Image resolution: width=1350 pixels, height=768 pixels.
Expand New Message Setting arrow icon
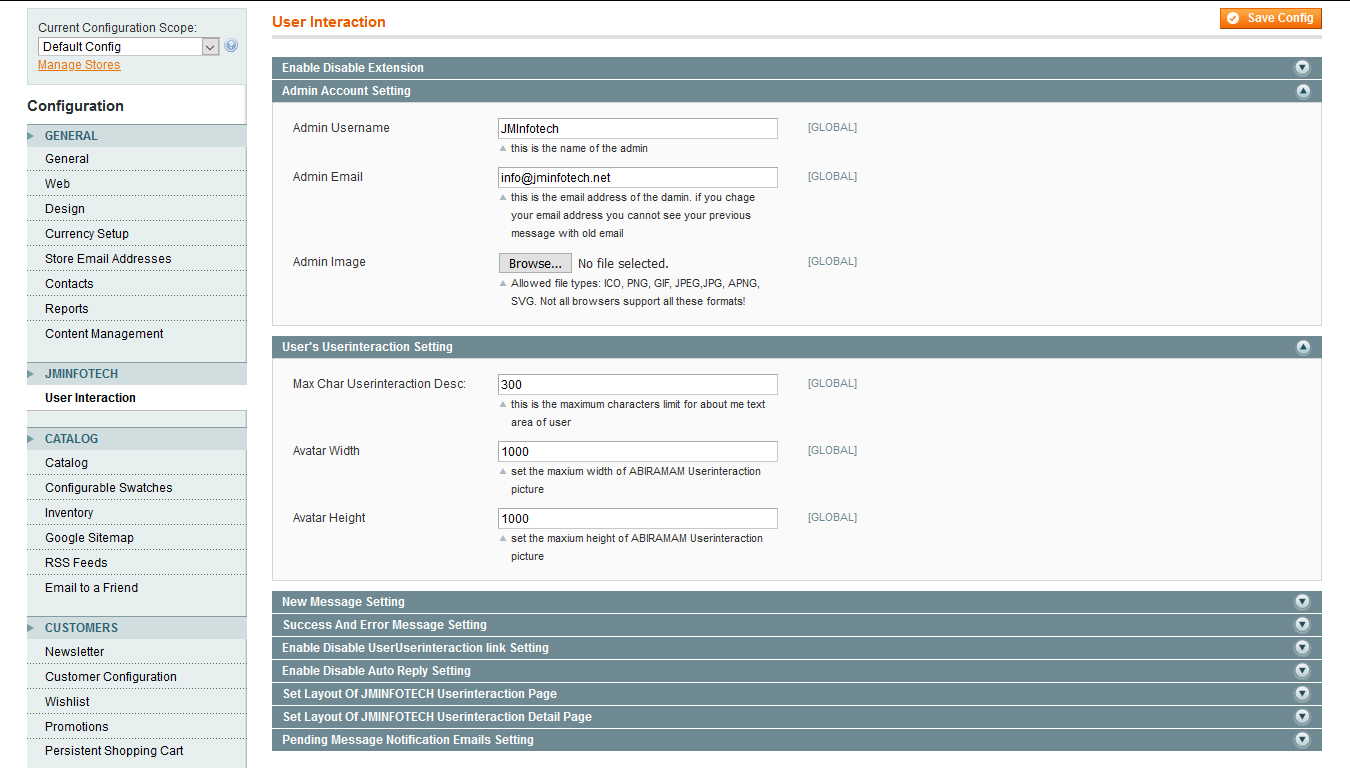pyautogui.click(x=1302, y=602)
